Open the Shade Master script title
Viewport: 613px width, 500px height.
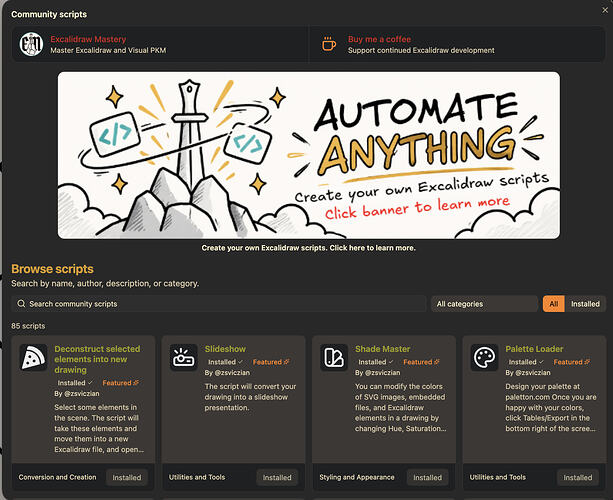tap(382, 349)
